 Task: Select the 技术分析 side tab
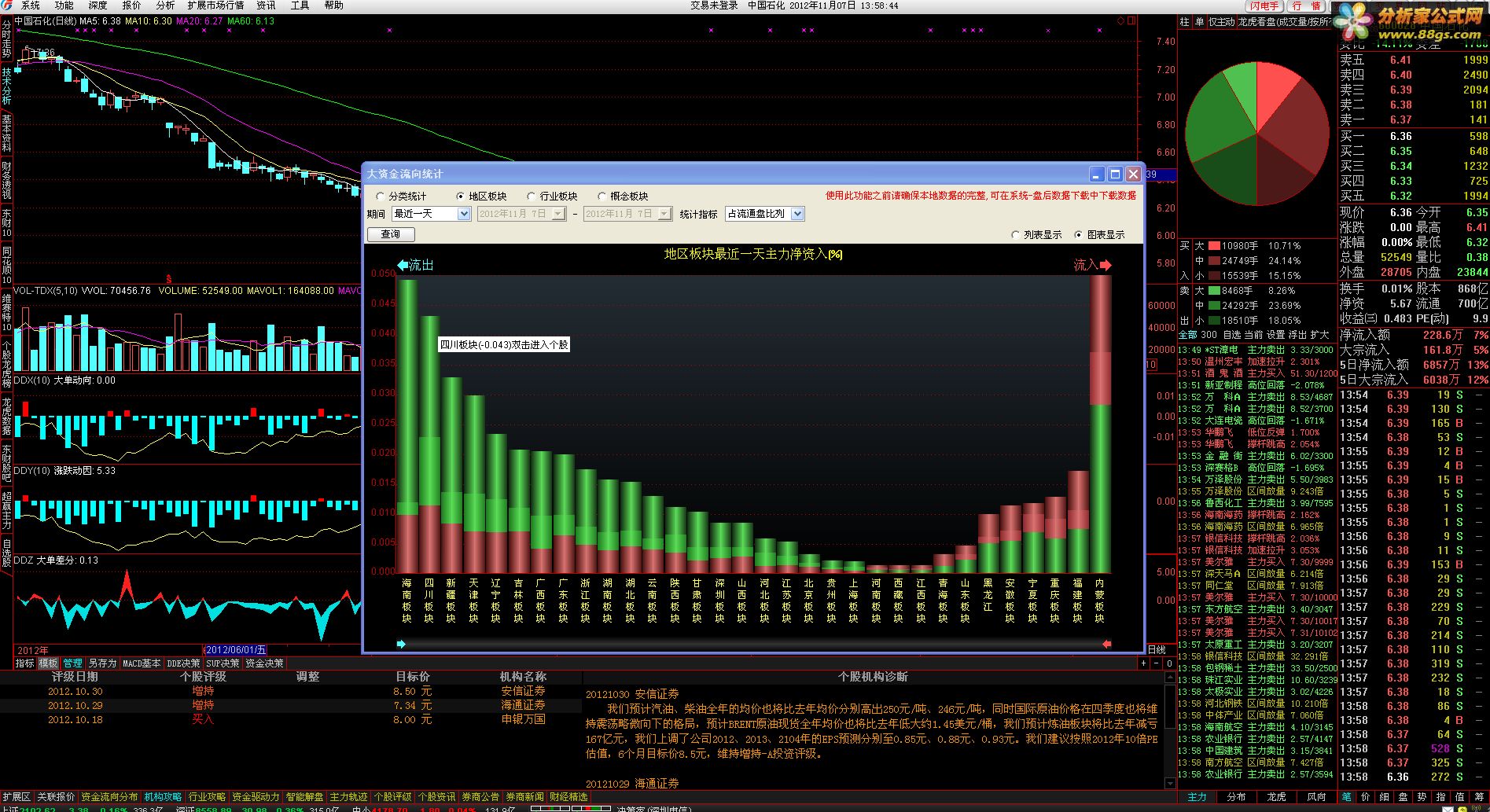coord(6,86)
